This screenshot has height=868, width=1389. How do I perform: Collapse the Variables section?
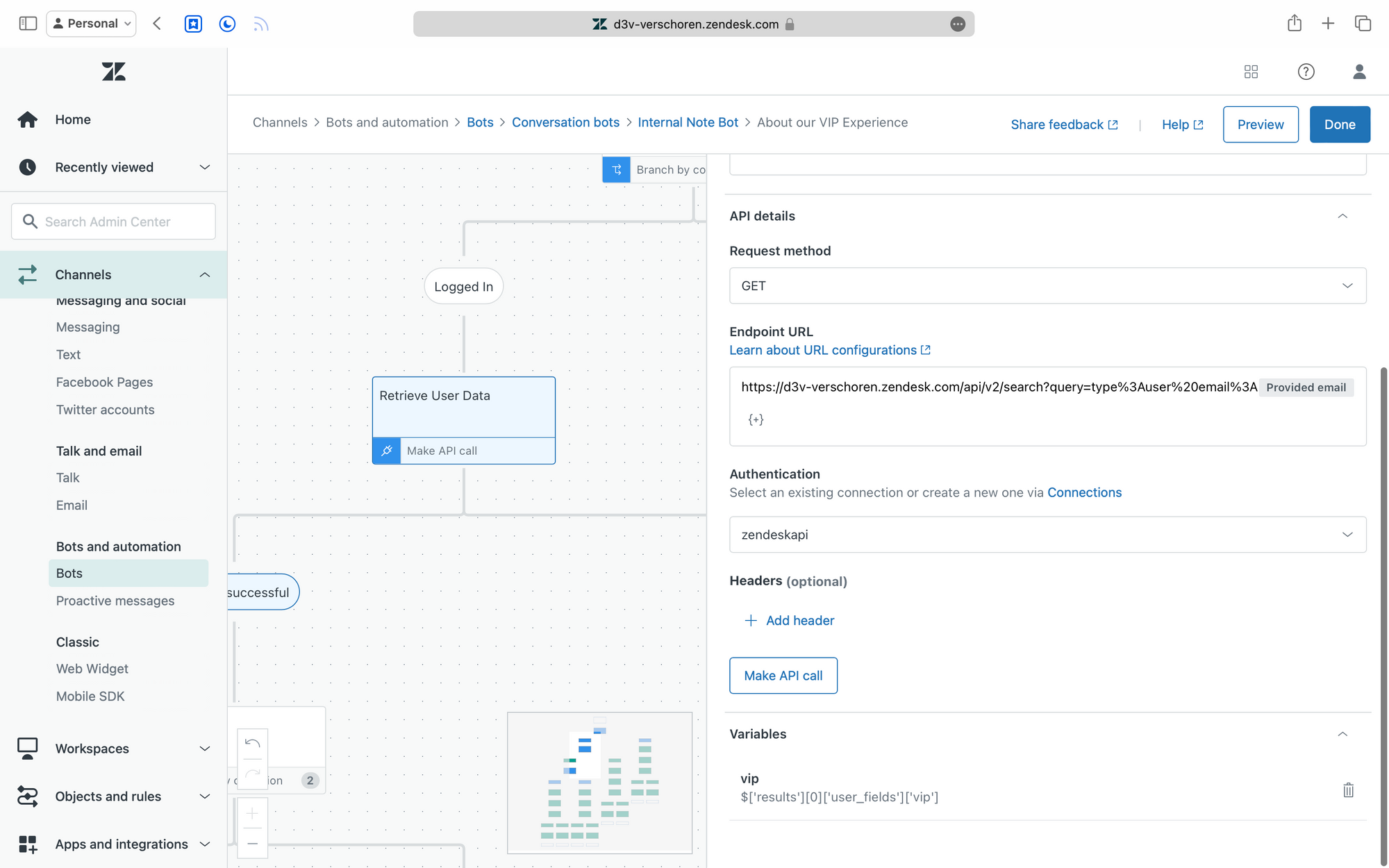tap(1342, 734)
